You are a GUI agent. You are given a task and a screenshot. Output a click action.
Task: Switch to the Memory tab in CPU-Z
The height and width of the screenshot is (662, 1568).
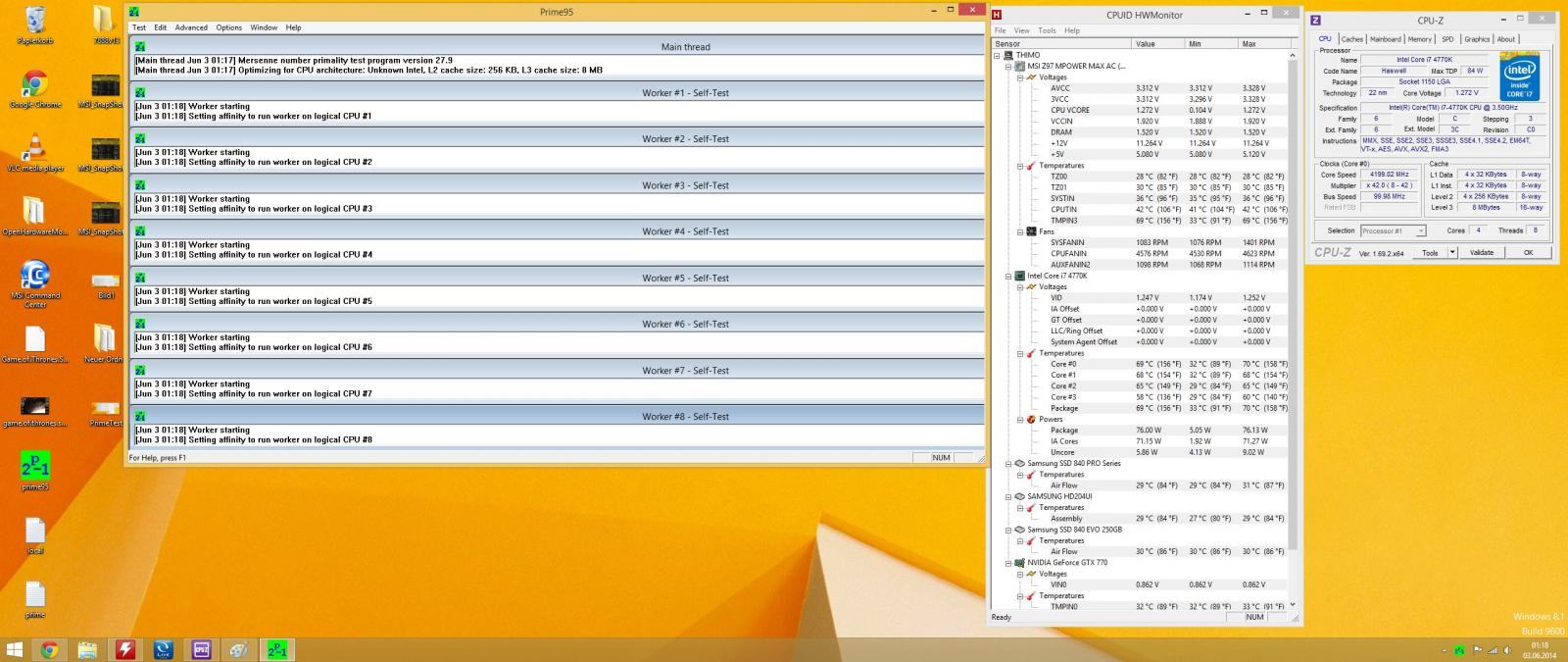pyautogui.click(x=1419, y=39)
